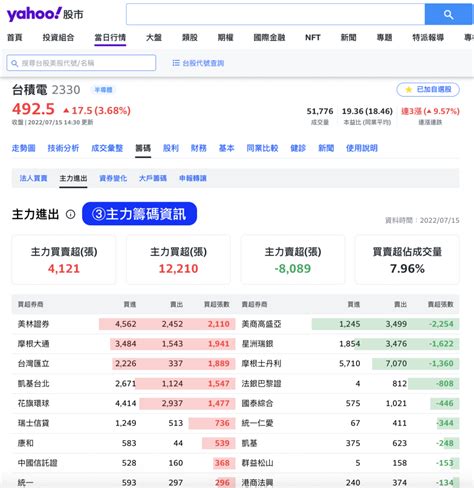Click the 買賣超佔成交量 7.96% card
The width and height of the screenshot is (474, 488).
(x=407, y=260)
